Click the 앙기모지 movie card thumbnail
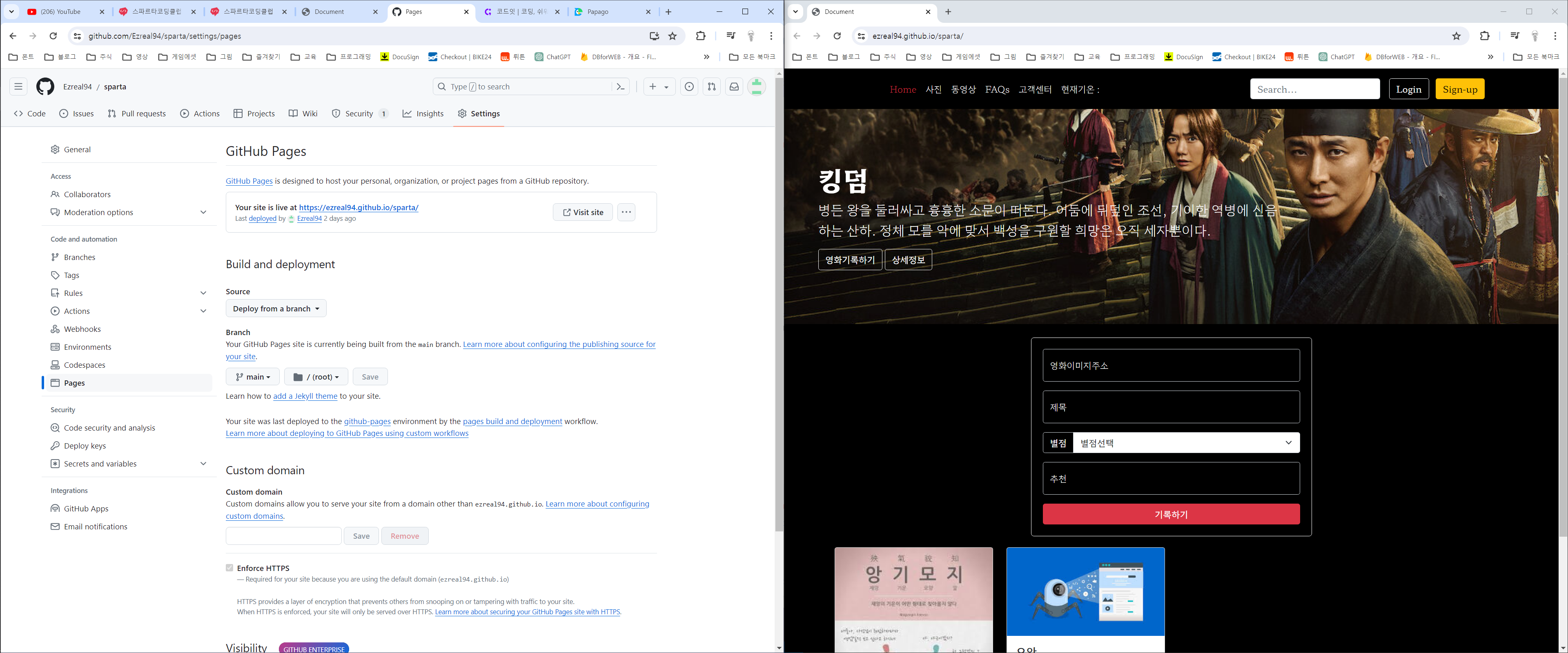1568x653 pixels. pos(914,600)
